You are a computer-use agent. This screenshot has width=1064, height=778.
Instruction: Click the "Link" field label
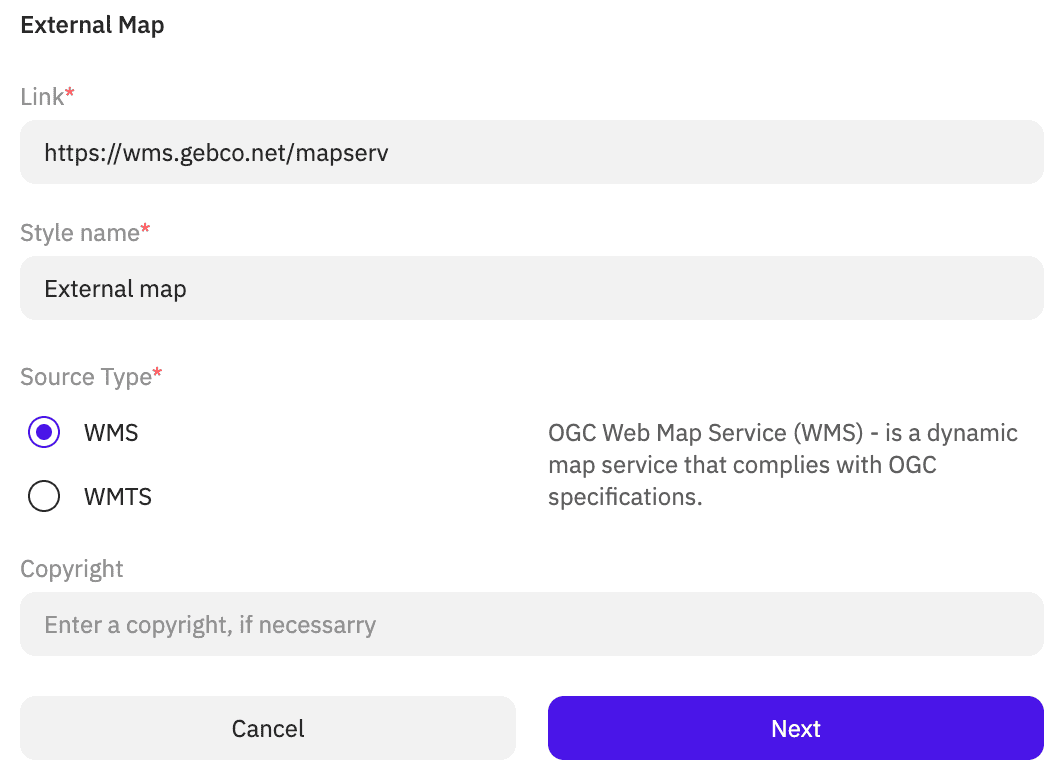(42, 97)
